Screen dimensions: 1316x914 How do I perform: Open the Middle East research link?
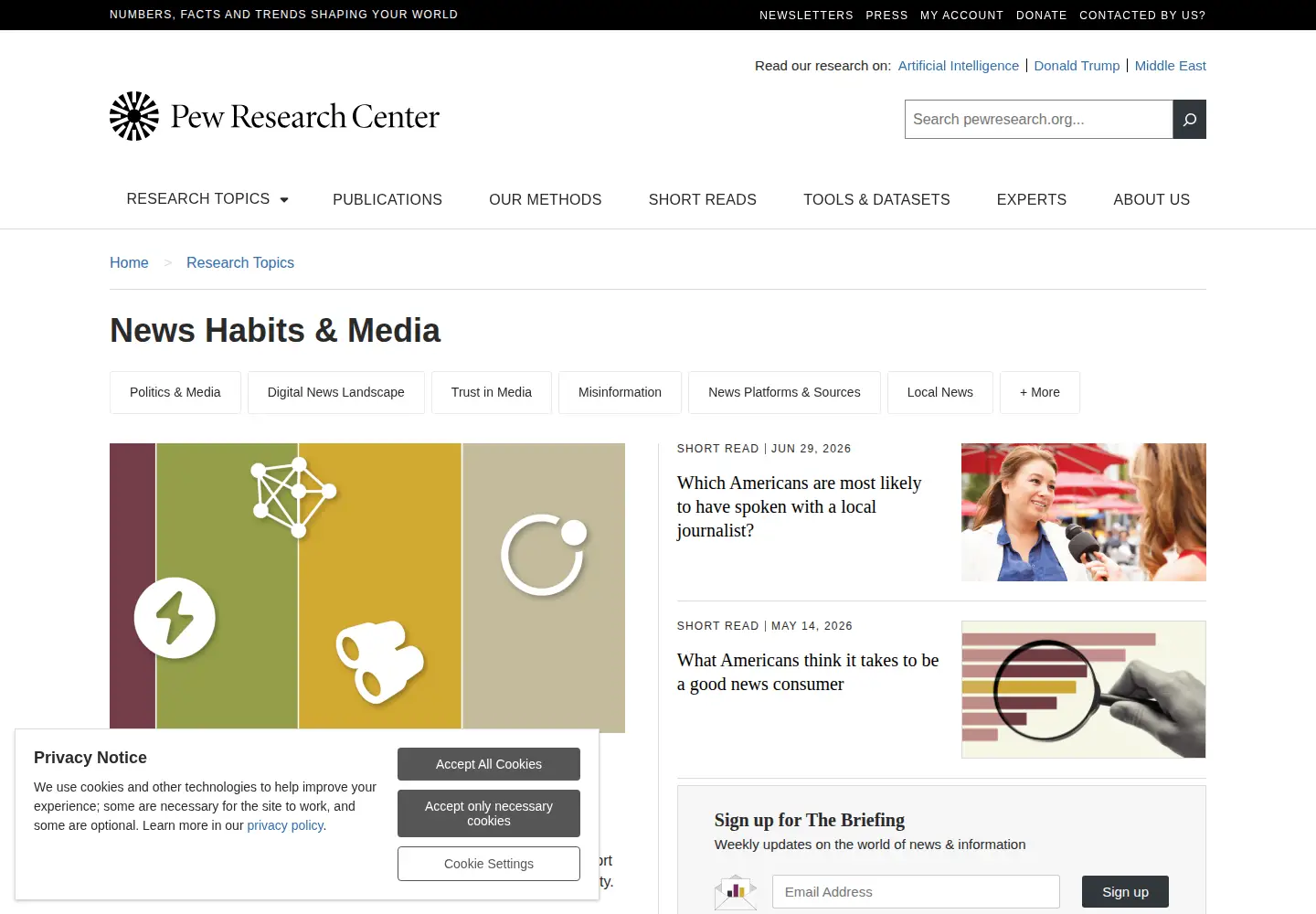[x=1171, y=66]
